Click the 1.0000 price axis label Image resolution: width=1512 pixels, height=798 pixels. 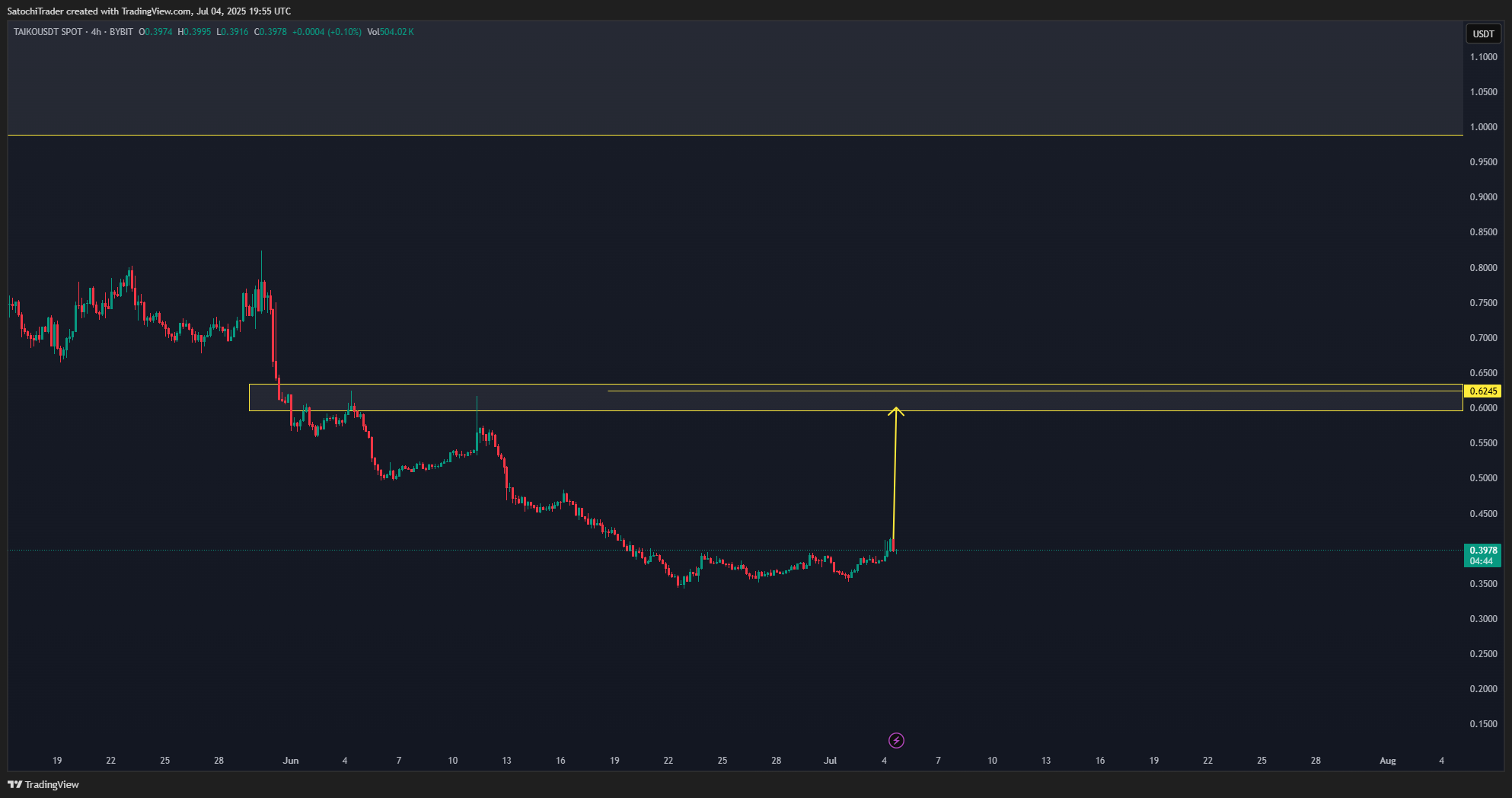pos(1483,127)
